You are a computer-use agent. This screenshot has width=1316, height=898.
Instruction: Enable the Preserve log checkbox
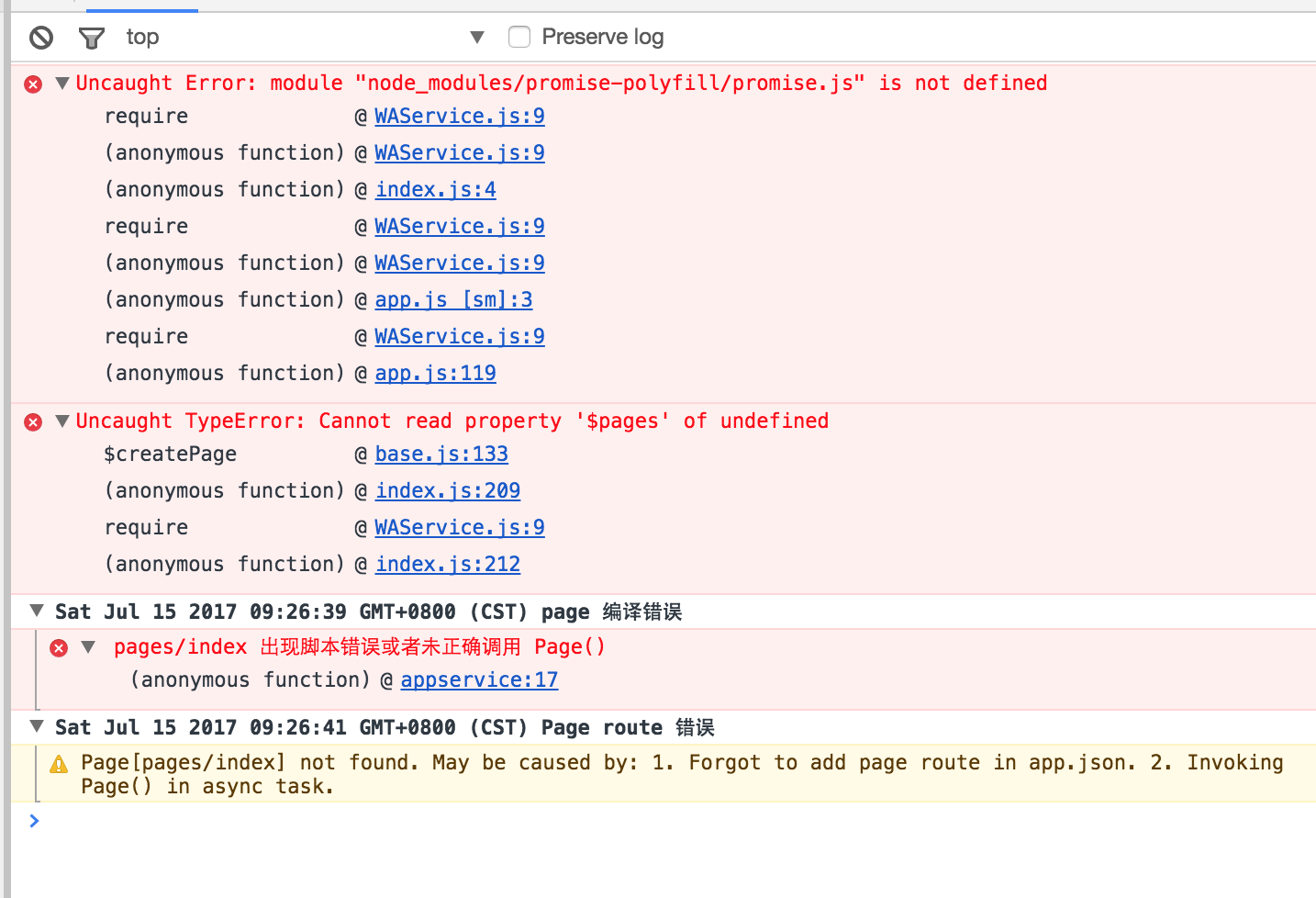519,37
